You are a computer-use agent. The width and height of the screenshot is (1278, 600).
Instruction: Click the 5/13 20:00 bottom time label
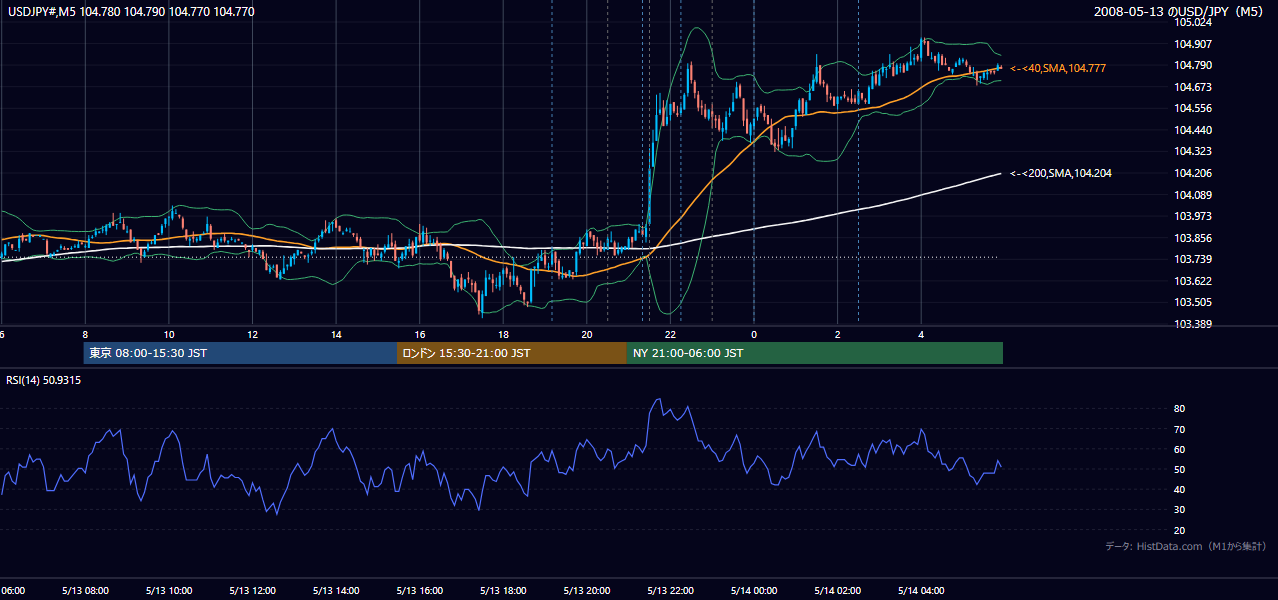coord(586,590)
